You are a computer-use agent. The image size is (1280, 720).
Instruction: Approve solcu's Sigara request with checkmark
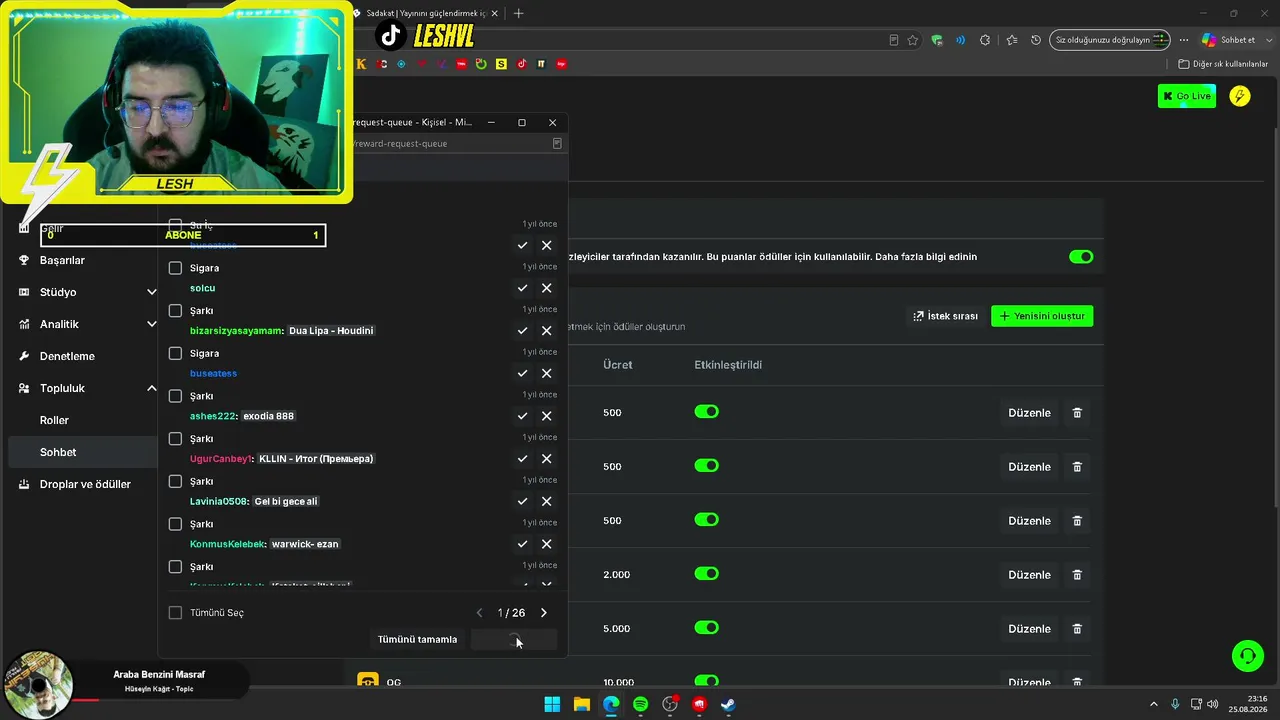click(522, 288)
